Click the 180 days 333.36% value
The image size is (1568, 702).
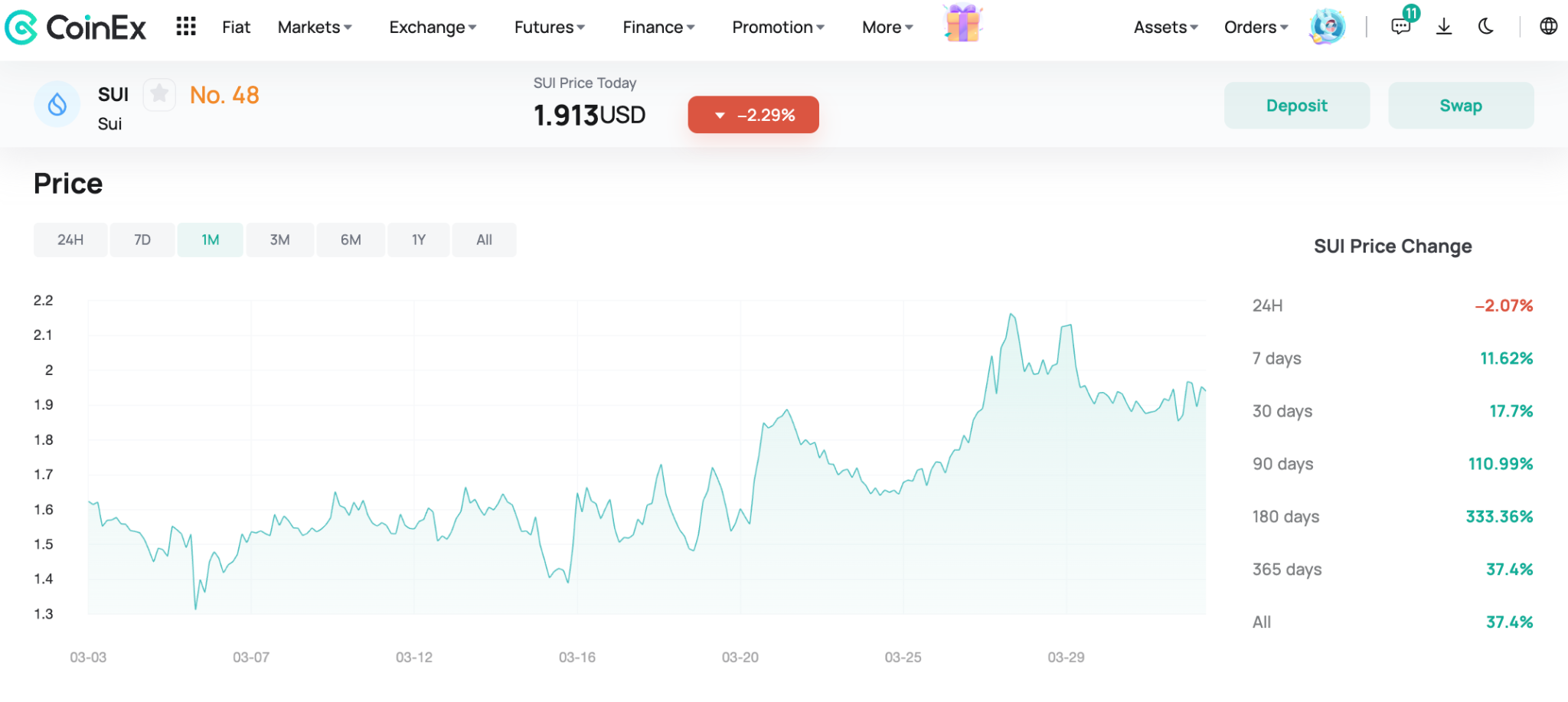tap(1499, 517)
